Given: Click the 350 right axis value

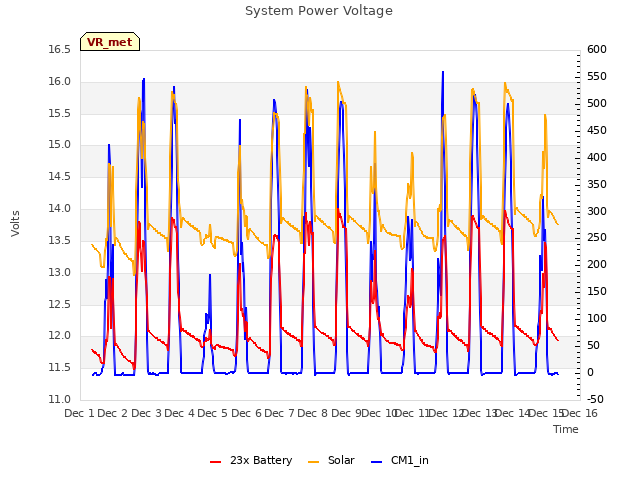Looking at the screenshot, I should [x=597, y=184].
